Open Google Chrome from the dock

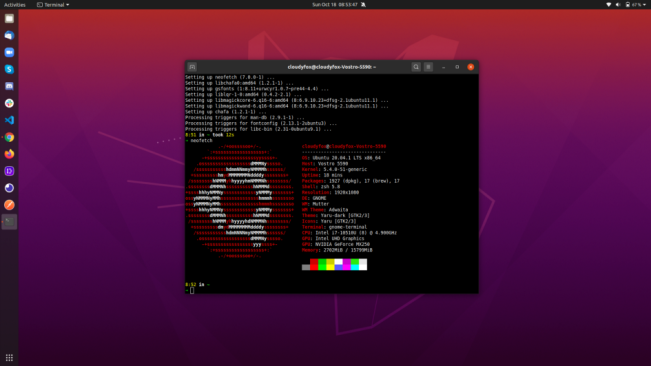[9, 137]
